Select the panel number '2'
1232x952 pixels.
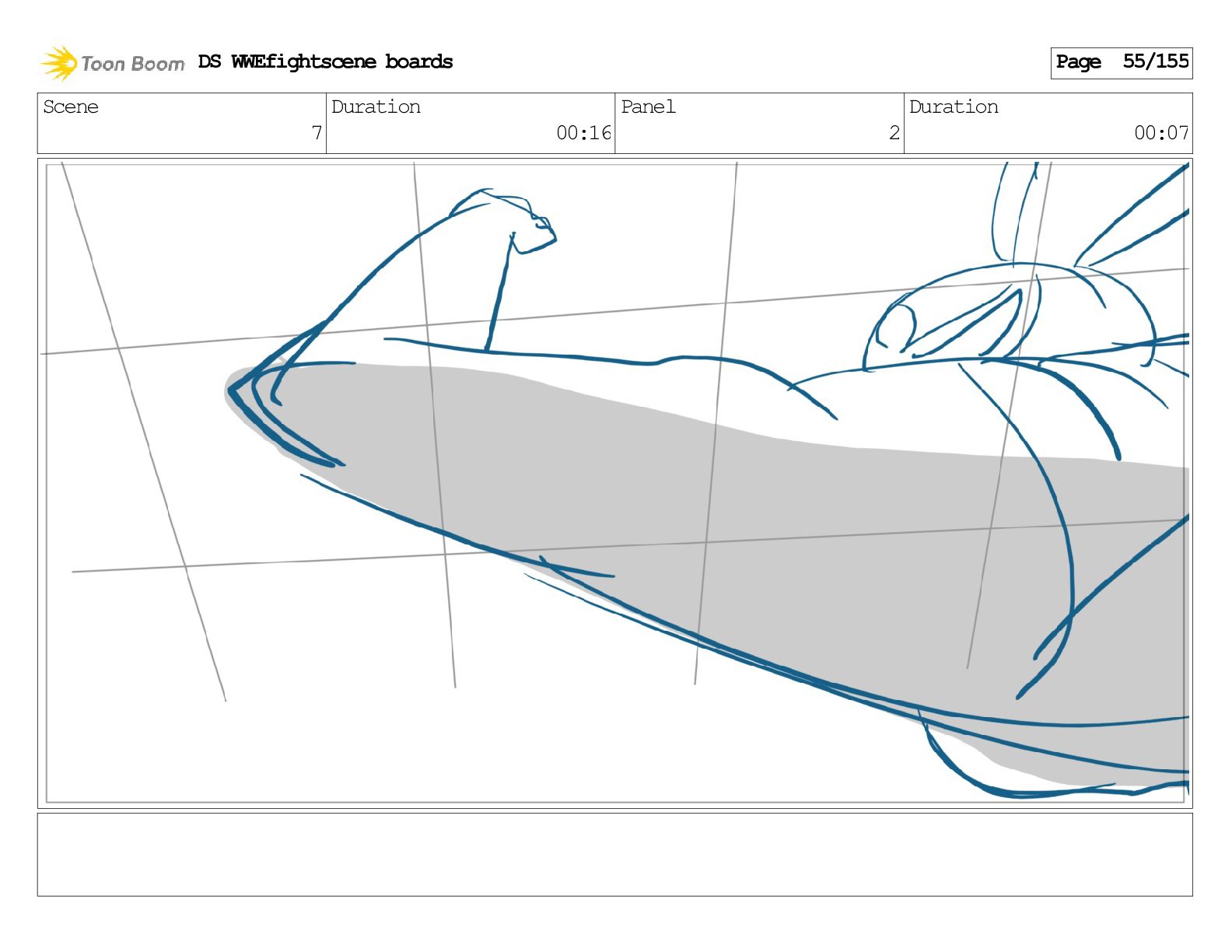pos(894,133)
